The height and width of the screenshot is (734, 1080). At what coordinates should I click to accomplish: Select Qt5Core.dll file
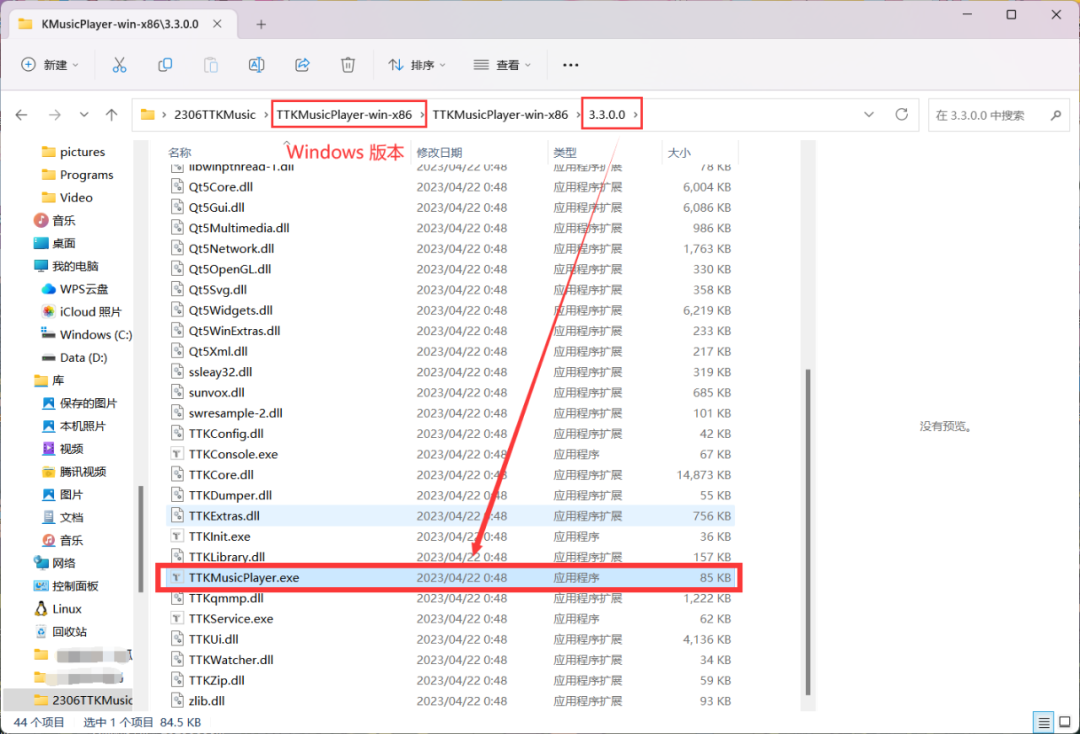click(450, 187)
